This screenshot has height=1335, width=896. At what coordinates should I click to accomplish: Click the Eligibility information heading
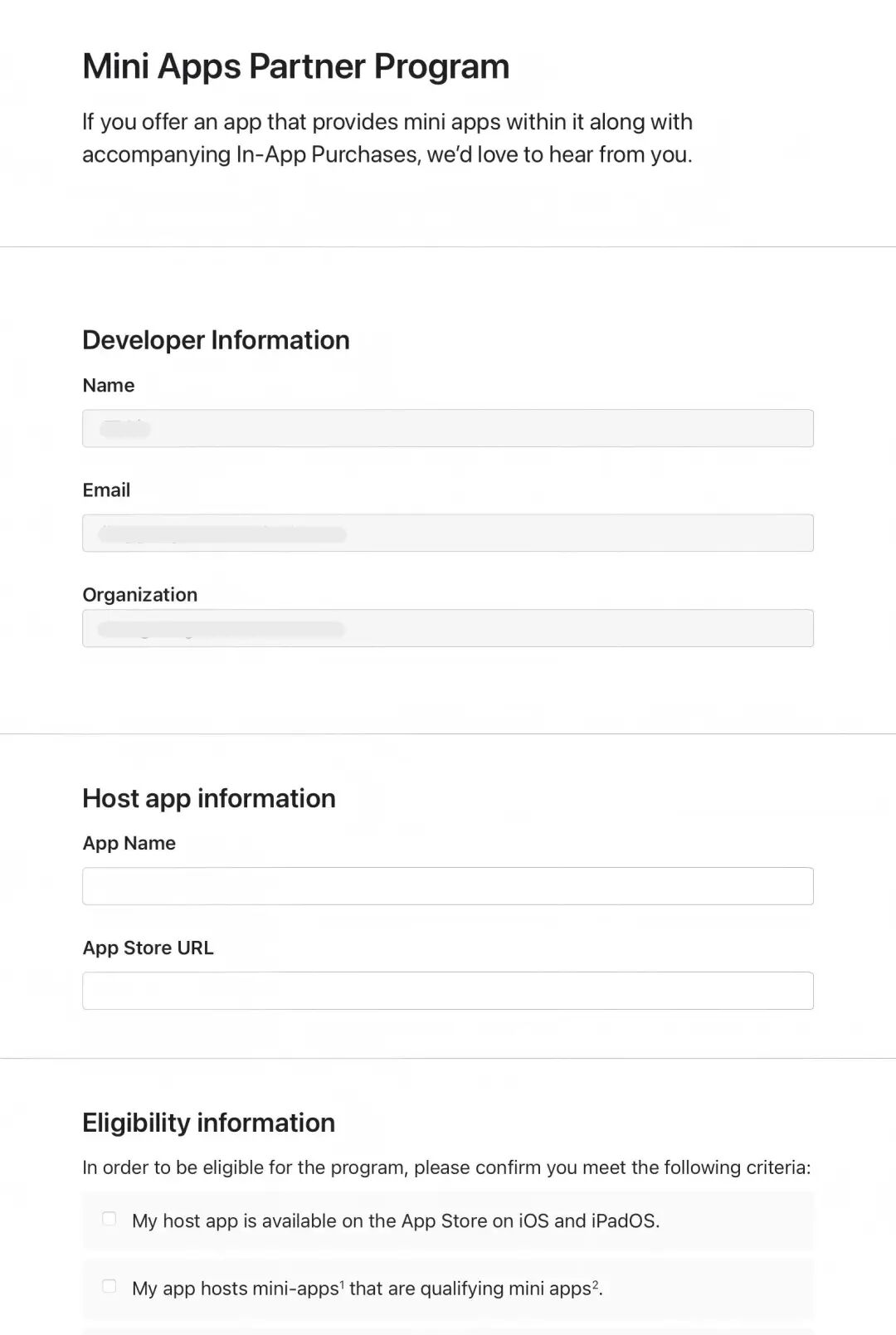pyautogui.click(x=208, y=1123)
